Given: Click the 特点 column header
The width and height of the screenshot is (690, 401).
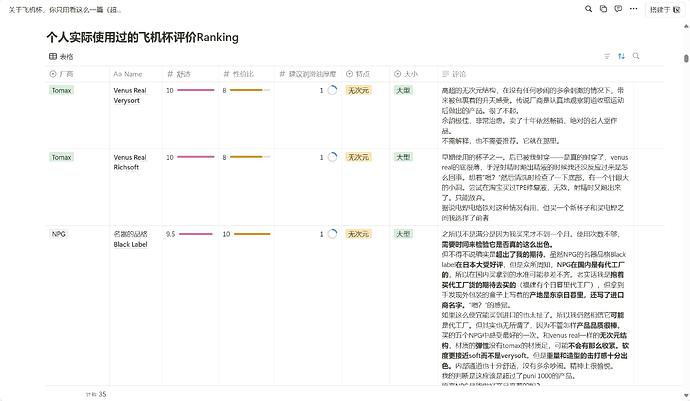Looking at the screenshot, I should (365, 74).
